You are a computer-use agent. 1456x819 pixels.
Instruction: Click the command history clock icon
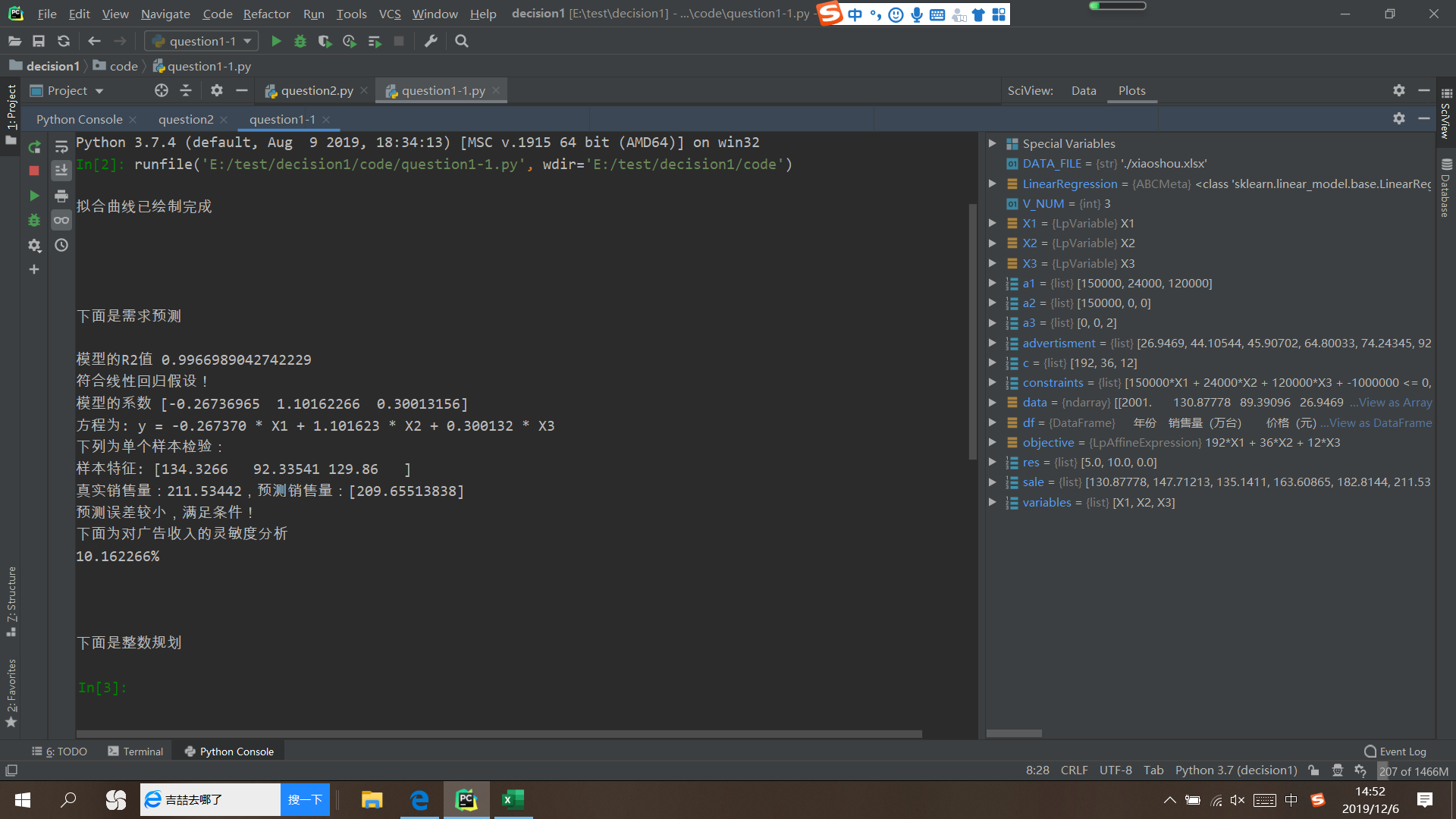[61, 245]
